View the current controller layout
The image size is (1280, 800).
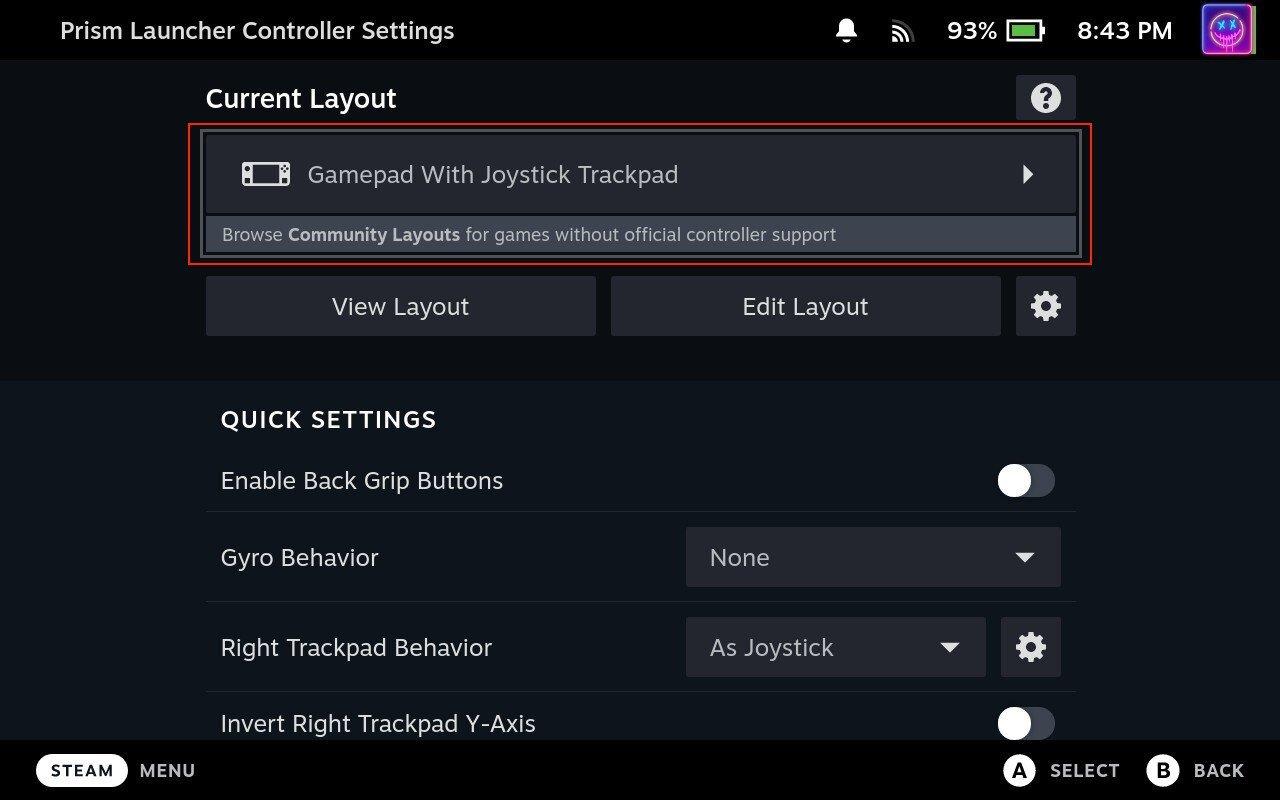[400, 306]
